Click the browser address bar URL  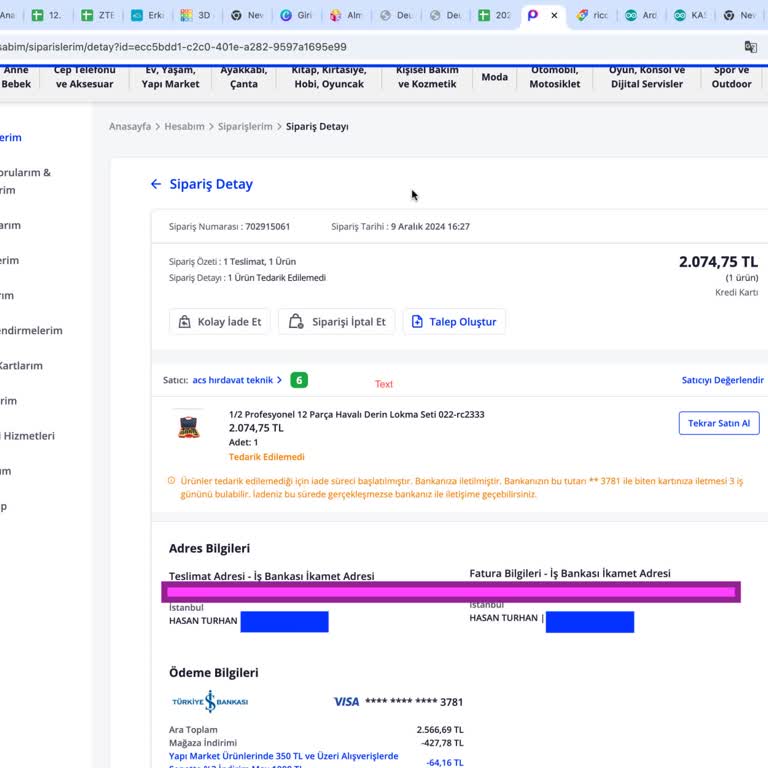coord(173,47)
